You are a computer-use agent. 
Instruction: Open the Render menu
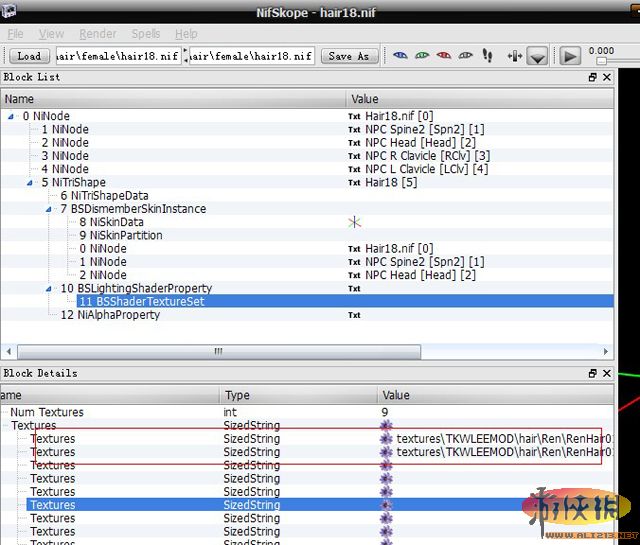pyautogui.click(x=97, y=34)
